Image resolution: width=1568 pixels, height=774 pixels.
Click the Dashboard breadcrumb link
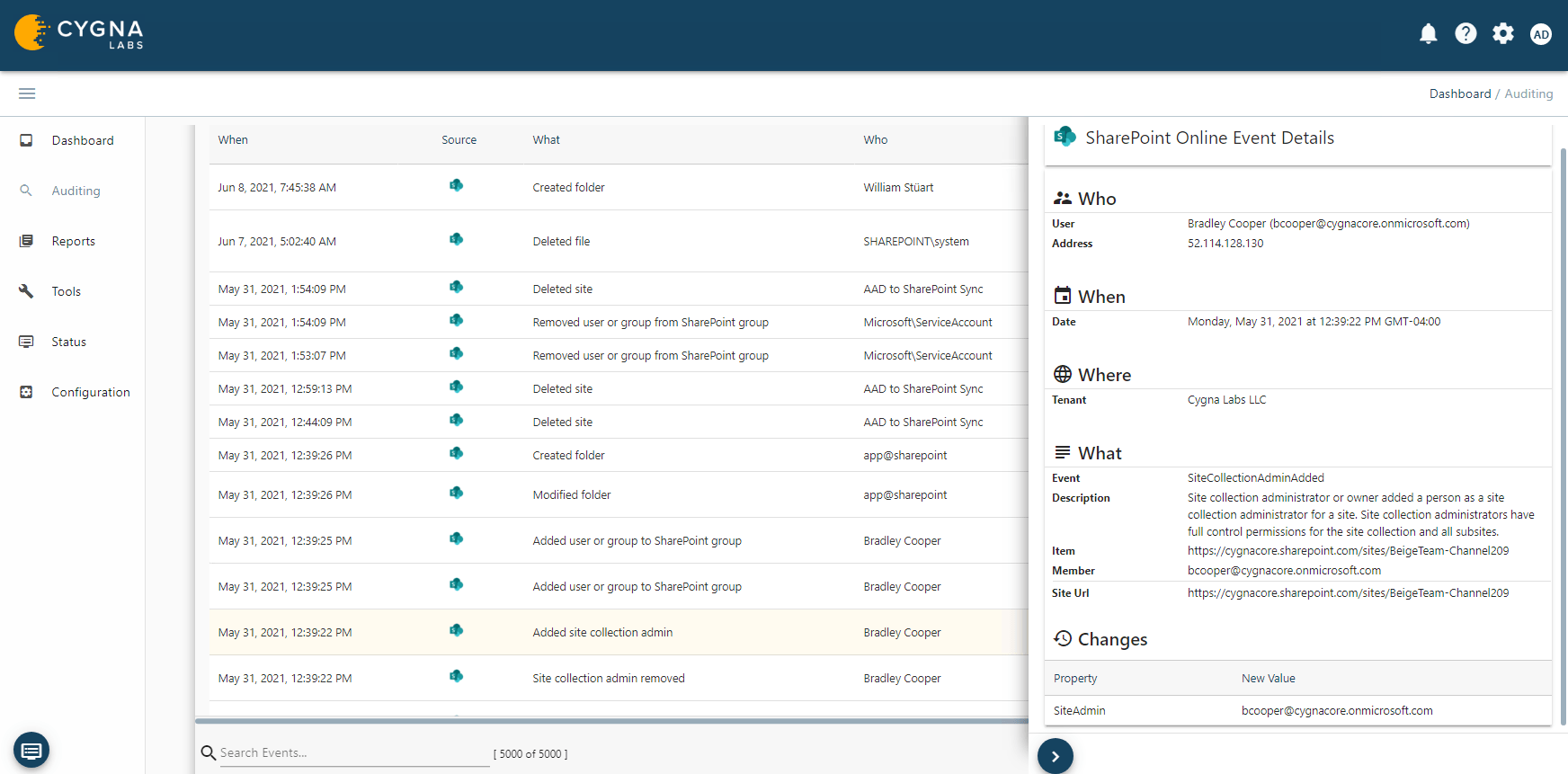click(x=1459, y=93)
